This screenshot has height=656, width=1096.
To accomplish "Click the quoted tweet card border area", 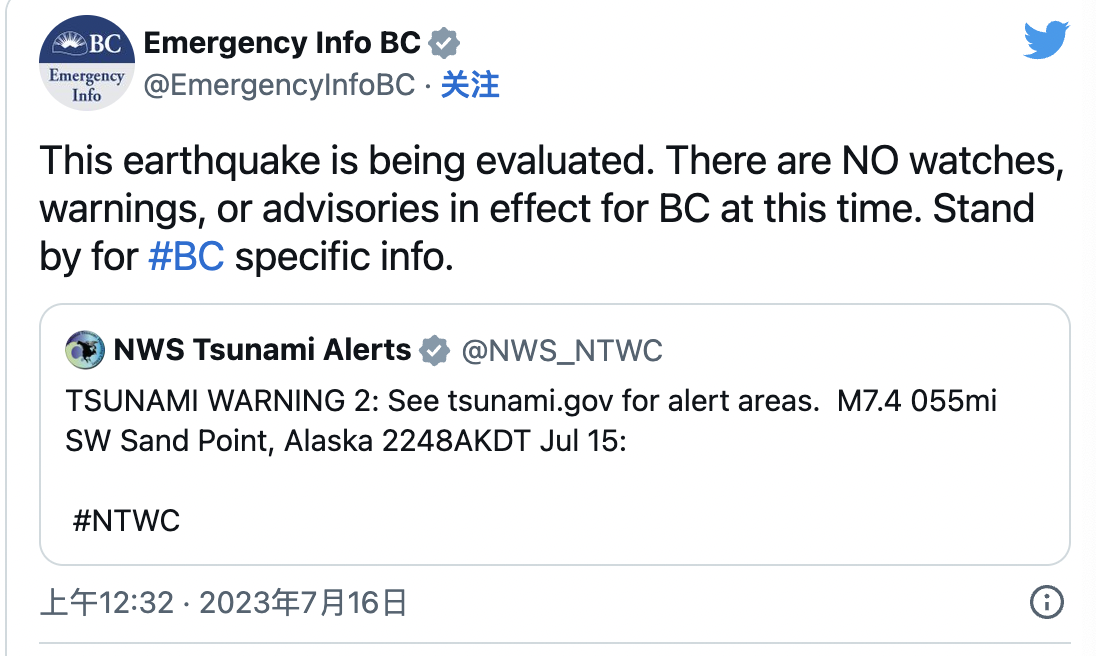I will coord(554,435).
